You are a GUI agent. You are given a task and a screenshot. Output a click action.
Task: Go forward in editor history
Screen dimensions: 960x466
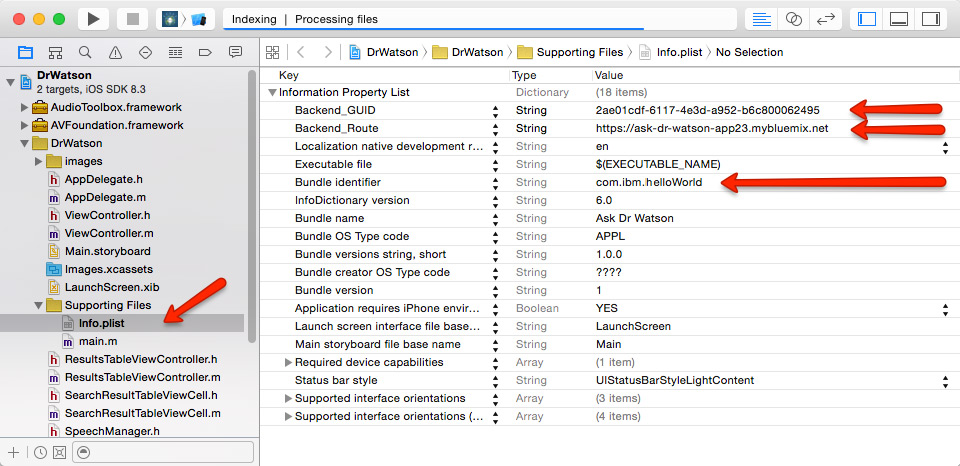point(328,52)
